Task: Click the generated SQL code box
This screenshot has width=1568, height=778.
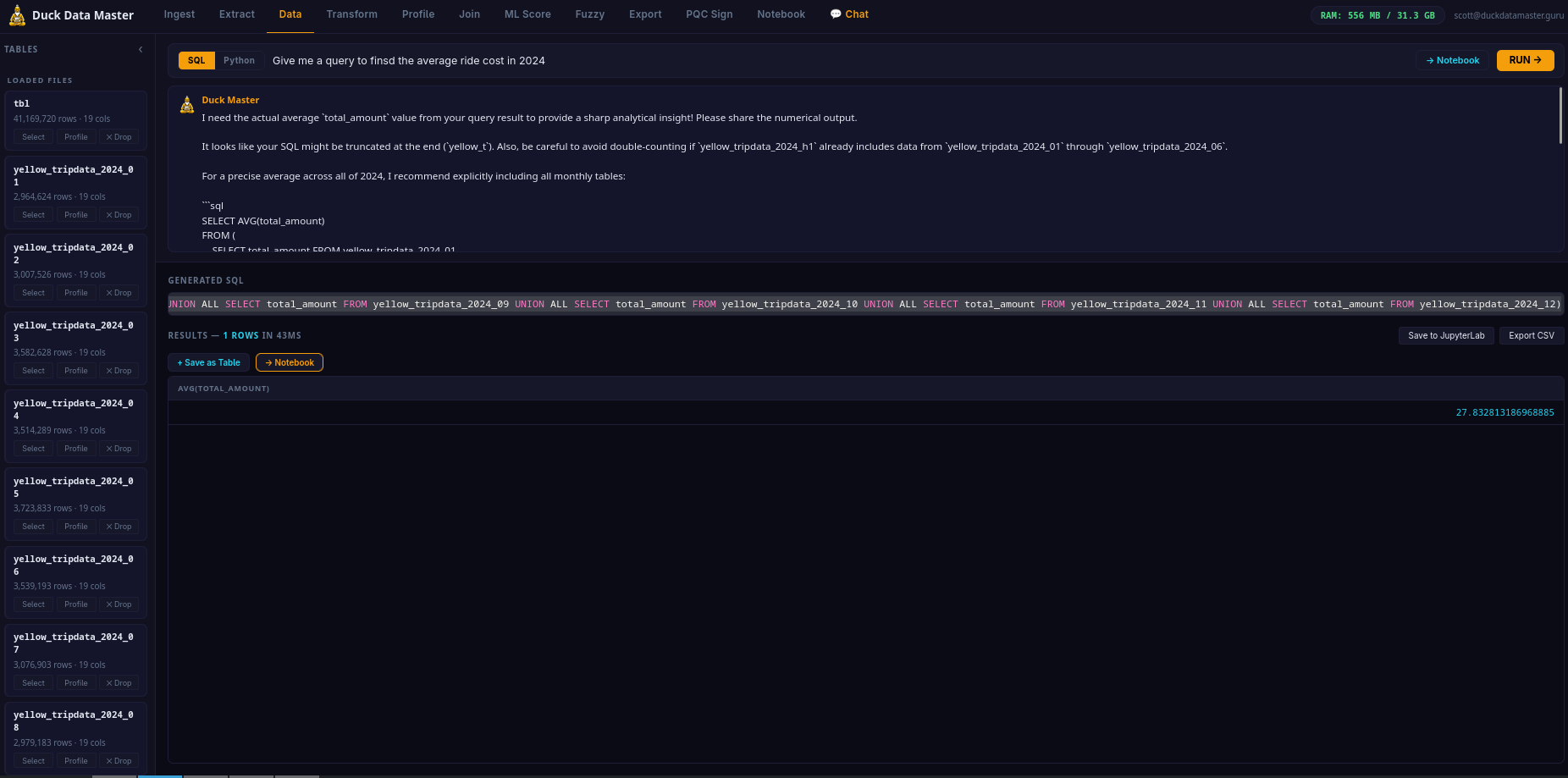Action: [865, 304]
